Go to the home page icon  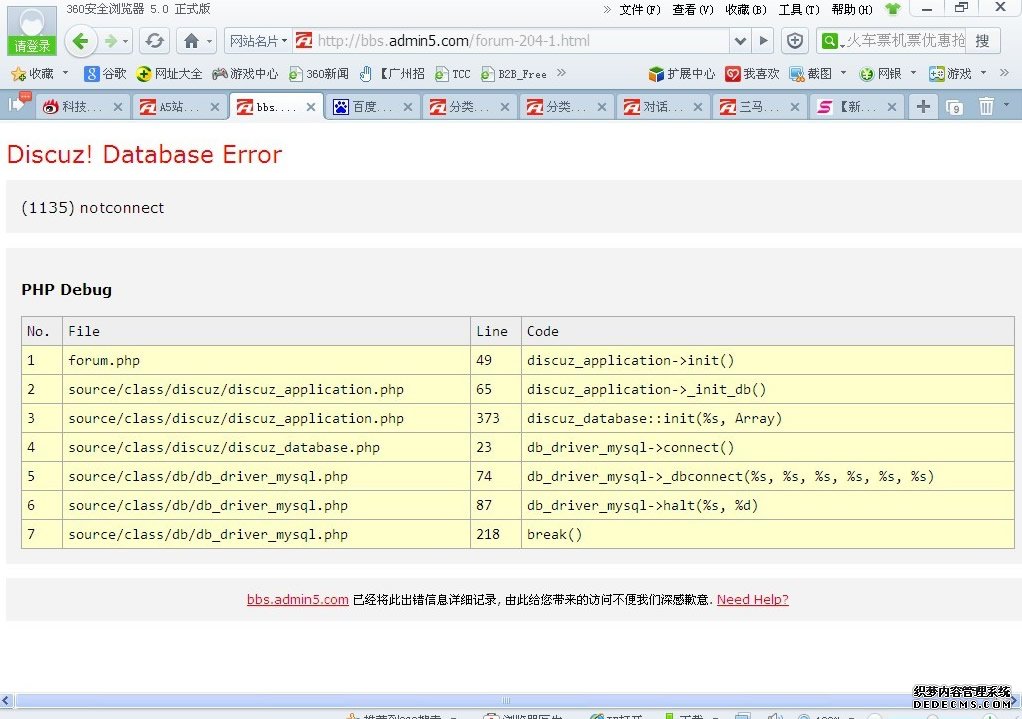[191, 41]
